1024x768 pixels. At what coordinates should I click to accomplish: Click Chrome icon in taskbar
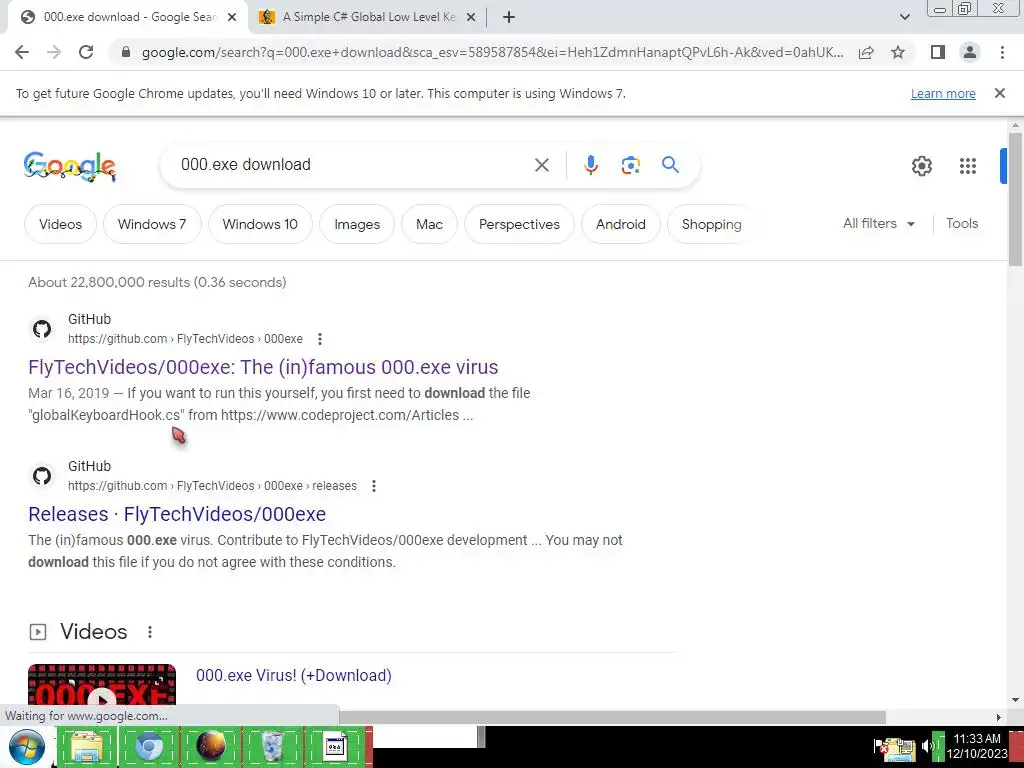click(149, 746)
